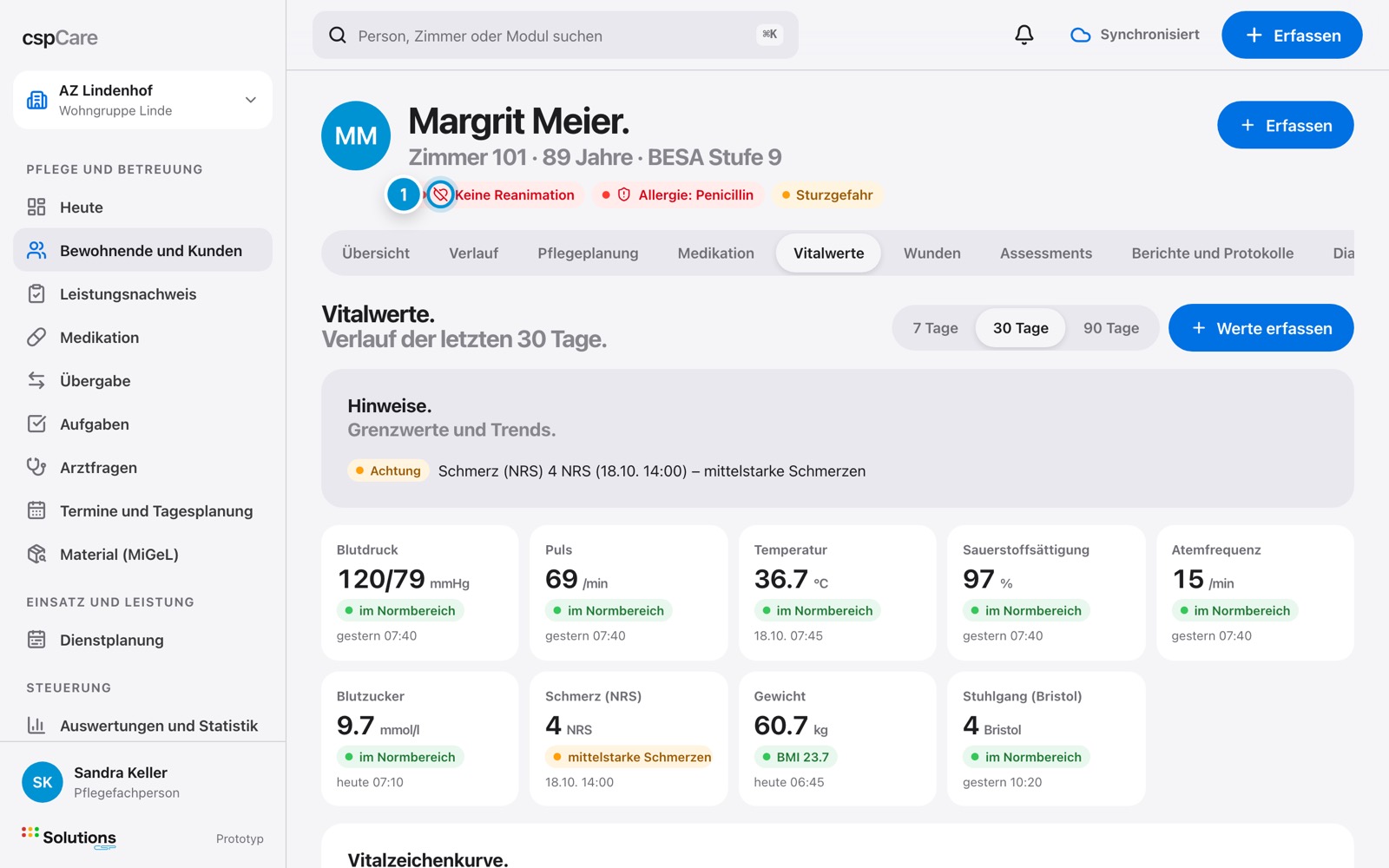Select the 90 Tage range
Screen dimensions: 1389x868
pos(1111,328)
